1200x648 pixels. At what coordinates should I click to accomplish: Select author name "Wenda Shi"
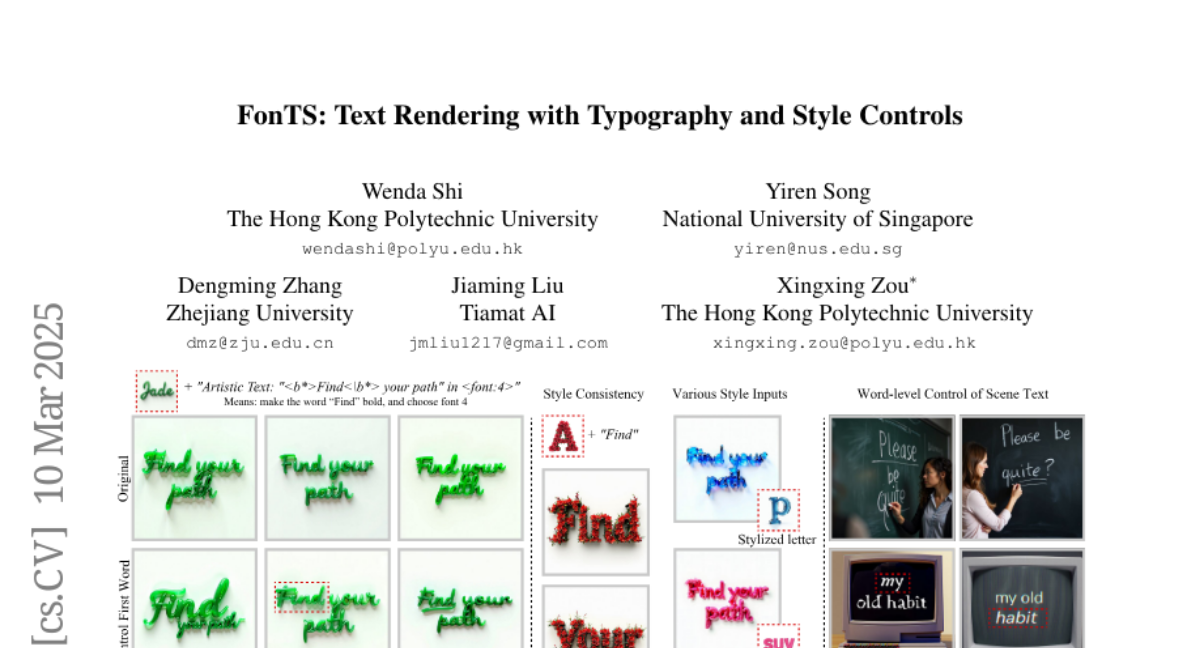pyautogui.click(x=412, y=191)
